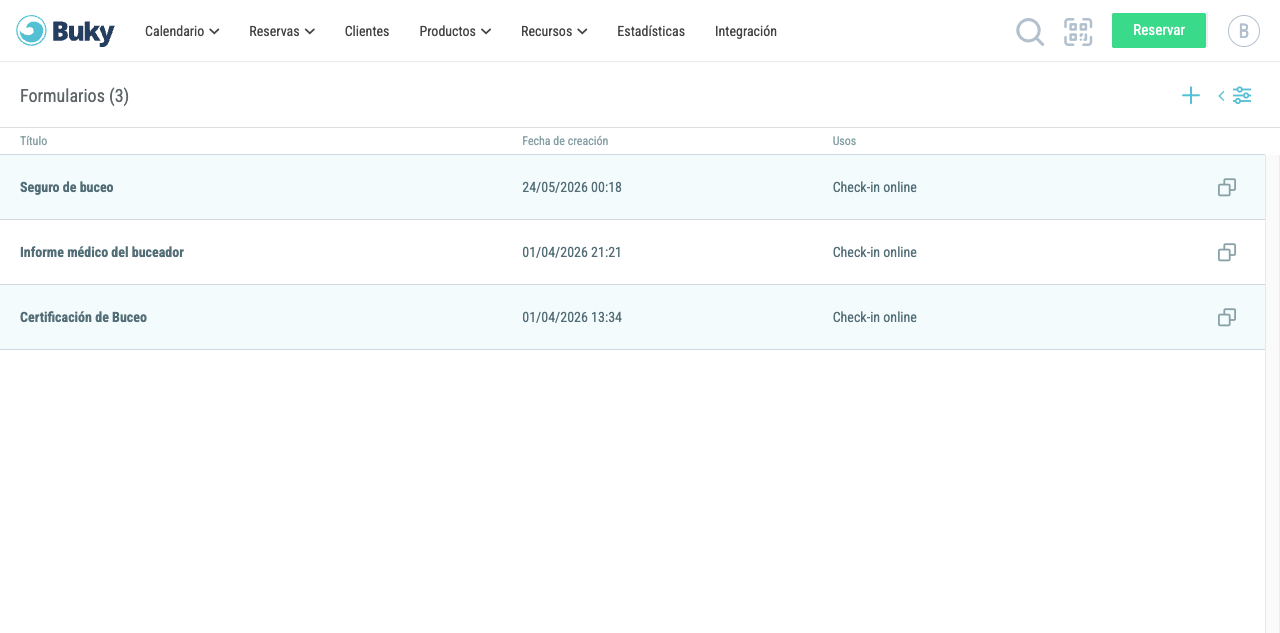This screenshot has width=1280, height=633.
Task: Add a new form with plus icon
Action: [x=1191, y=96]
